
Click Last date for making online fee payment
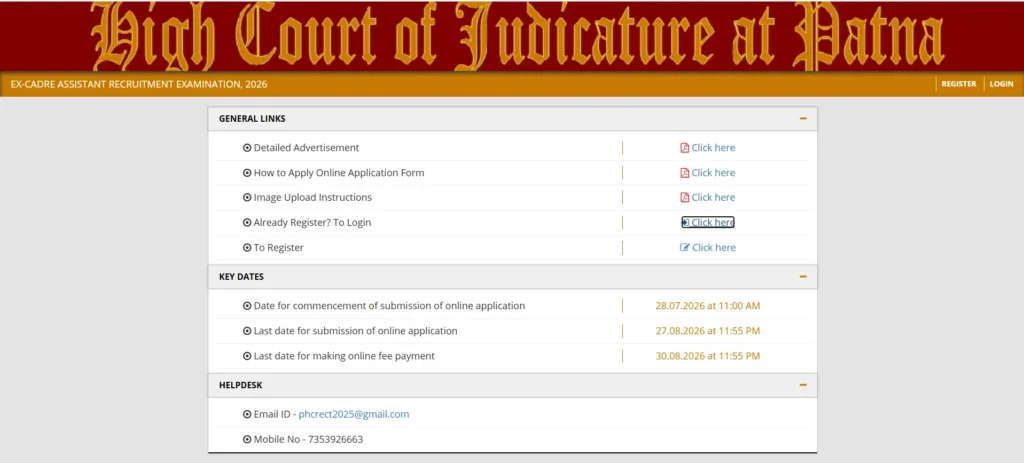[x=344, y=356]
